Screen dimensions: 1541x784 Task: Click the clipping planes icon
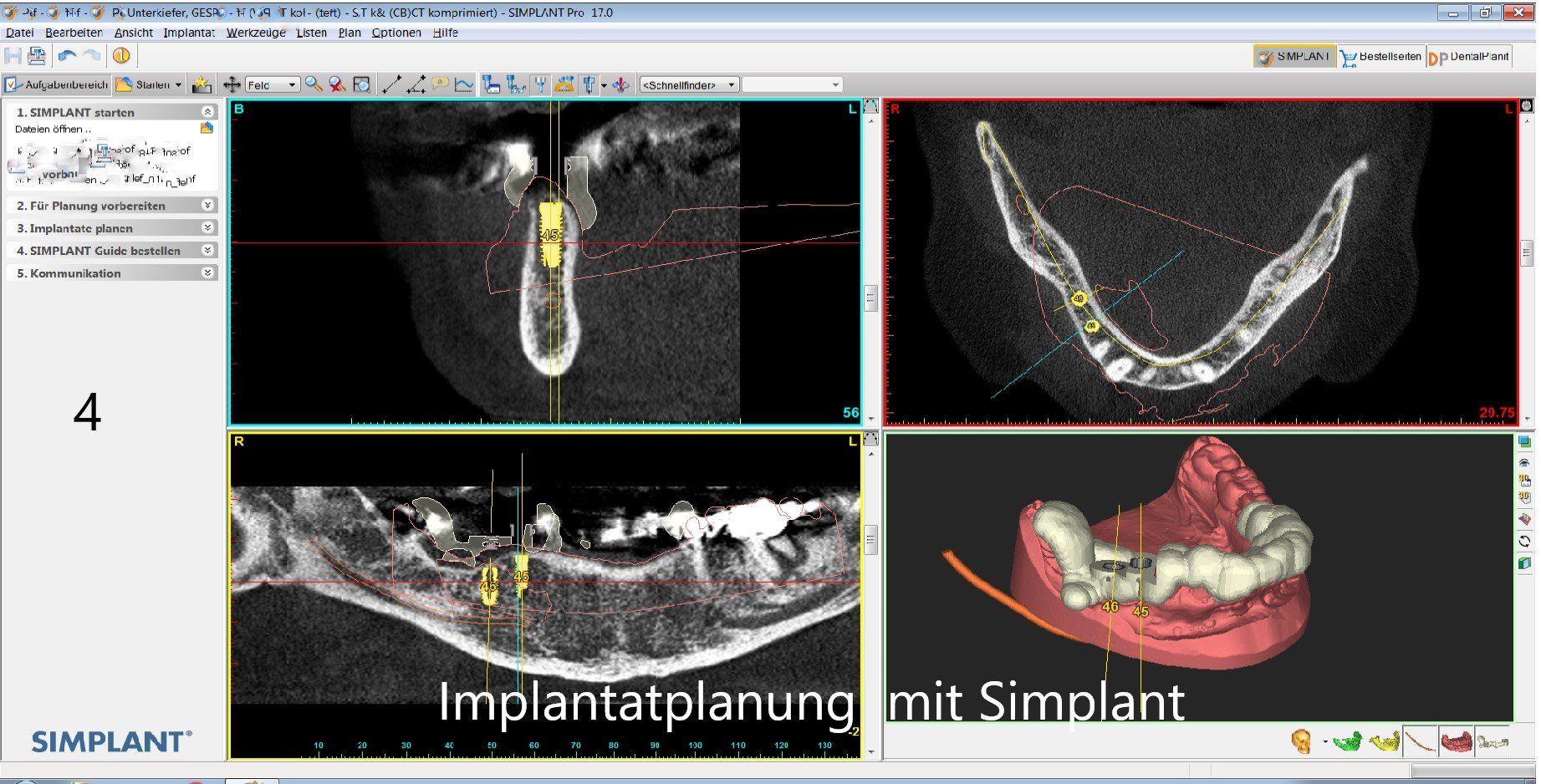coord(1524,519)
